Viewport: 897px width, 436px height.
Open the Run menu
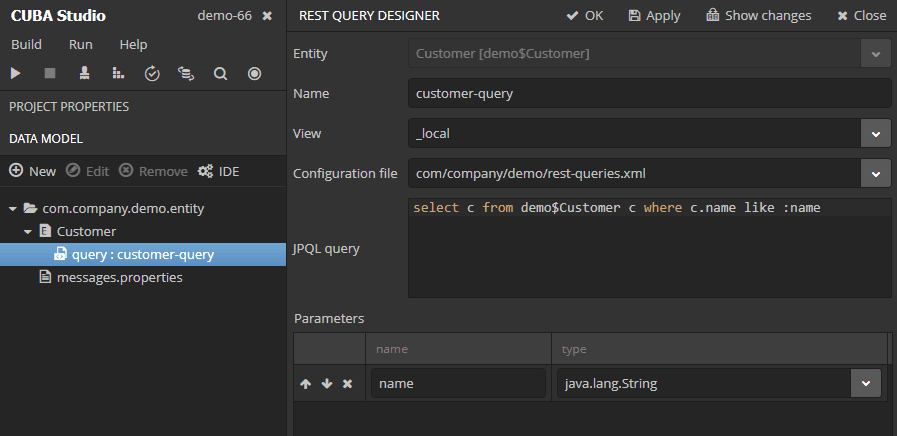(81, 45)
